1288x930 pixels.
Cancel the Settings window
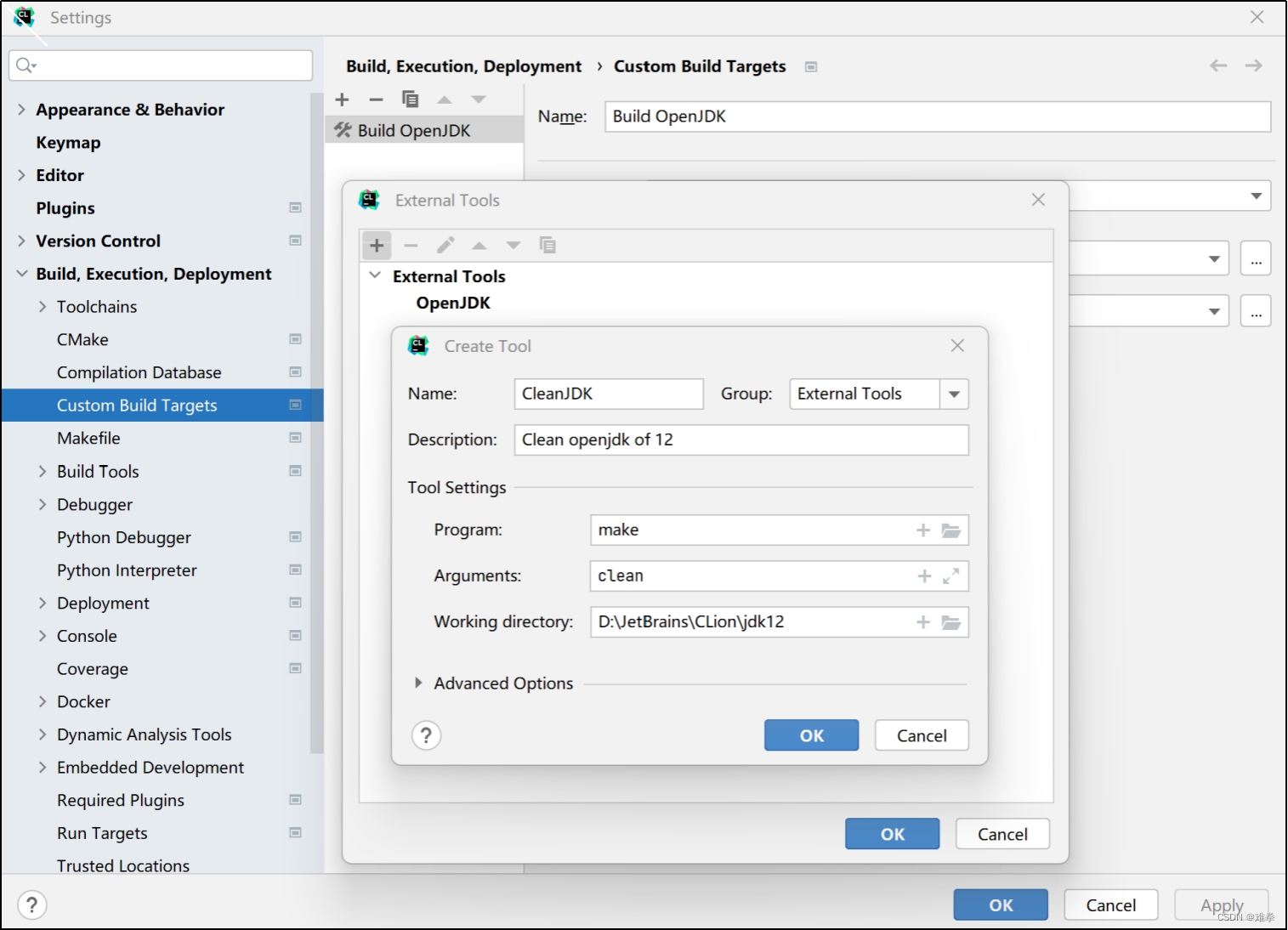click(1110, 905)
